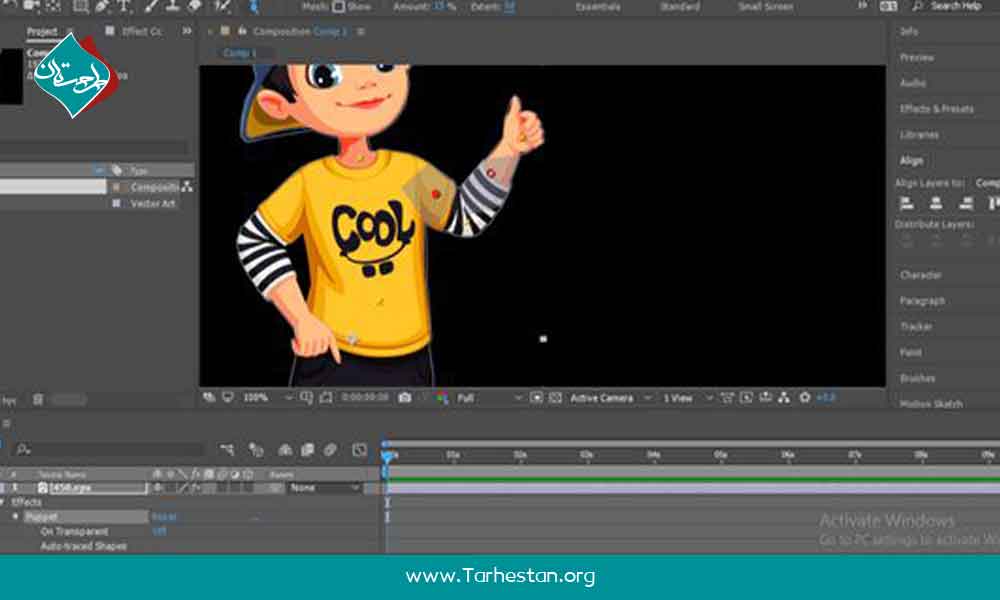Screen dimensions: 1000x600
Task: Toggle the Transparency Grid button
Action: tap(555, 397)
